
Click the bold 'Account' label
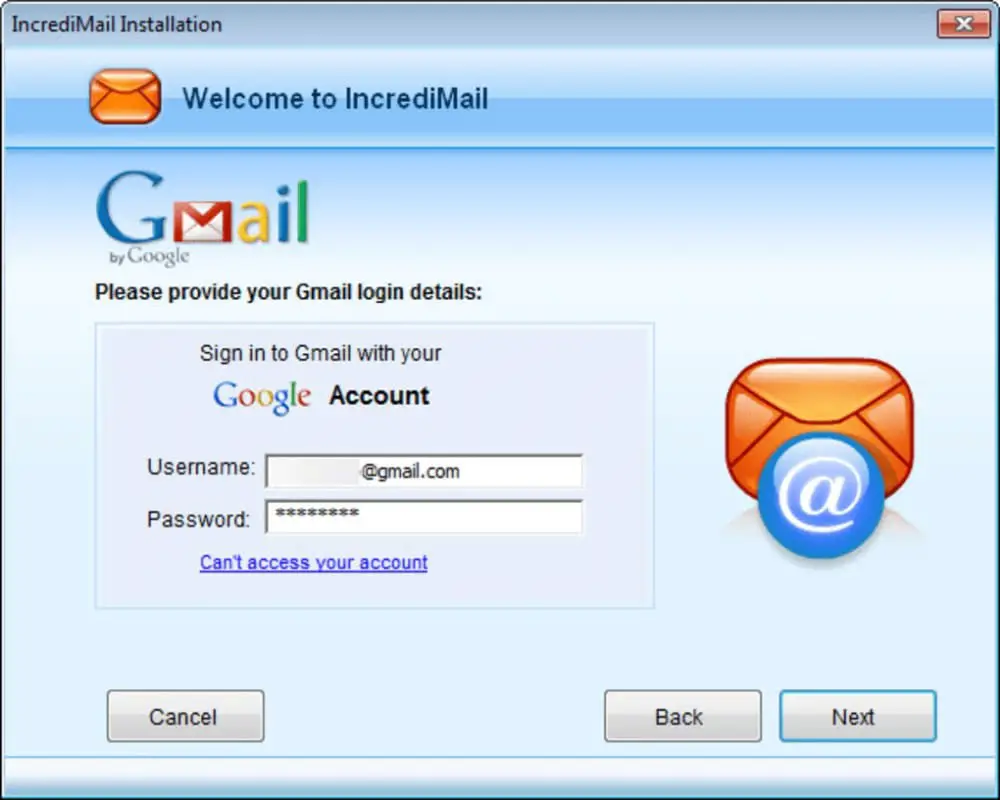point(379,396)
